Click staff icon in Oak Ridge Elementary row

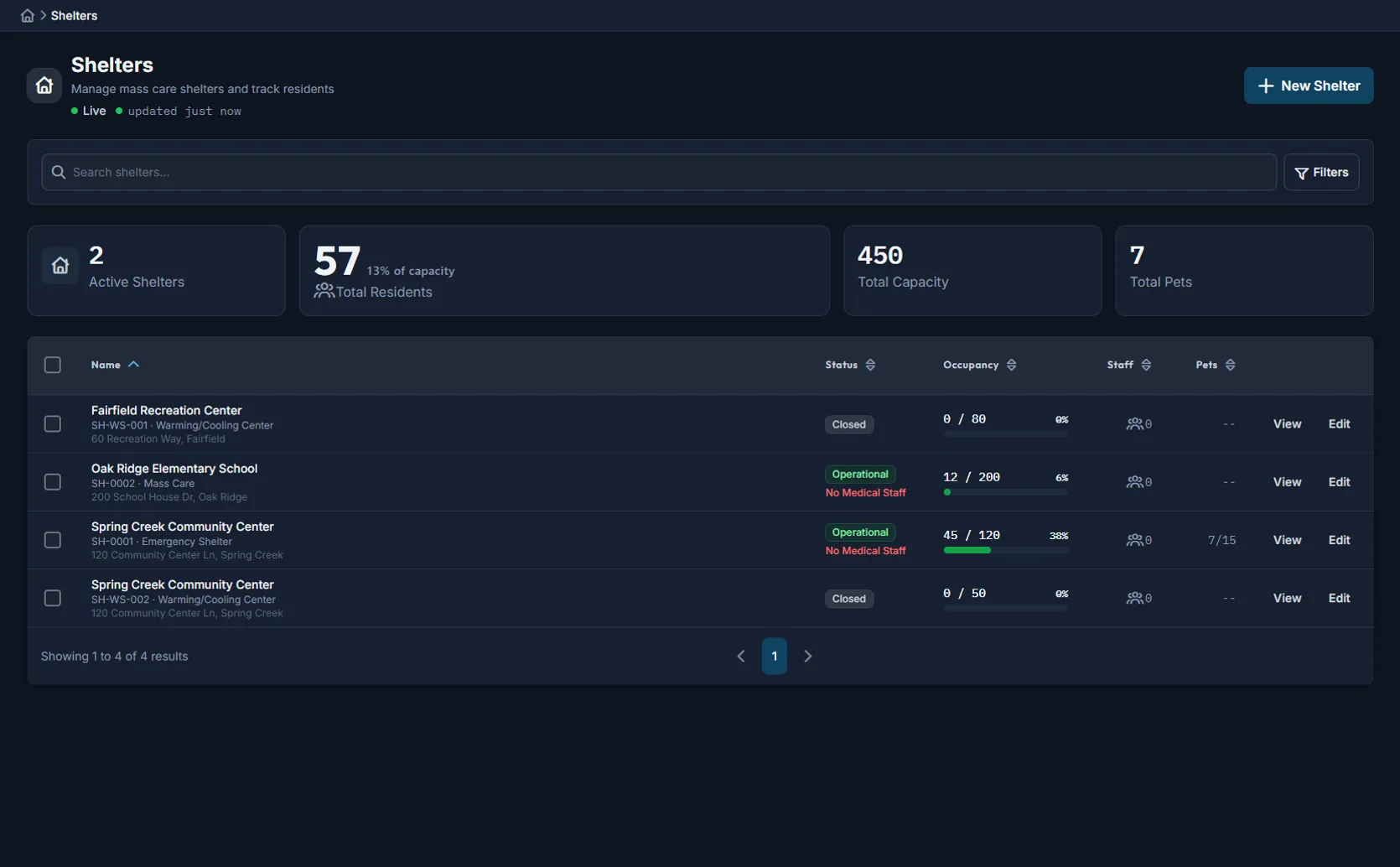click(1134, 482)
